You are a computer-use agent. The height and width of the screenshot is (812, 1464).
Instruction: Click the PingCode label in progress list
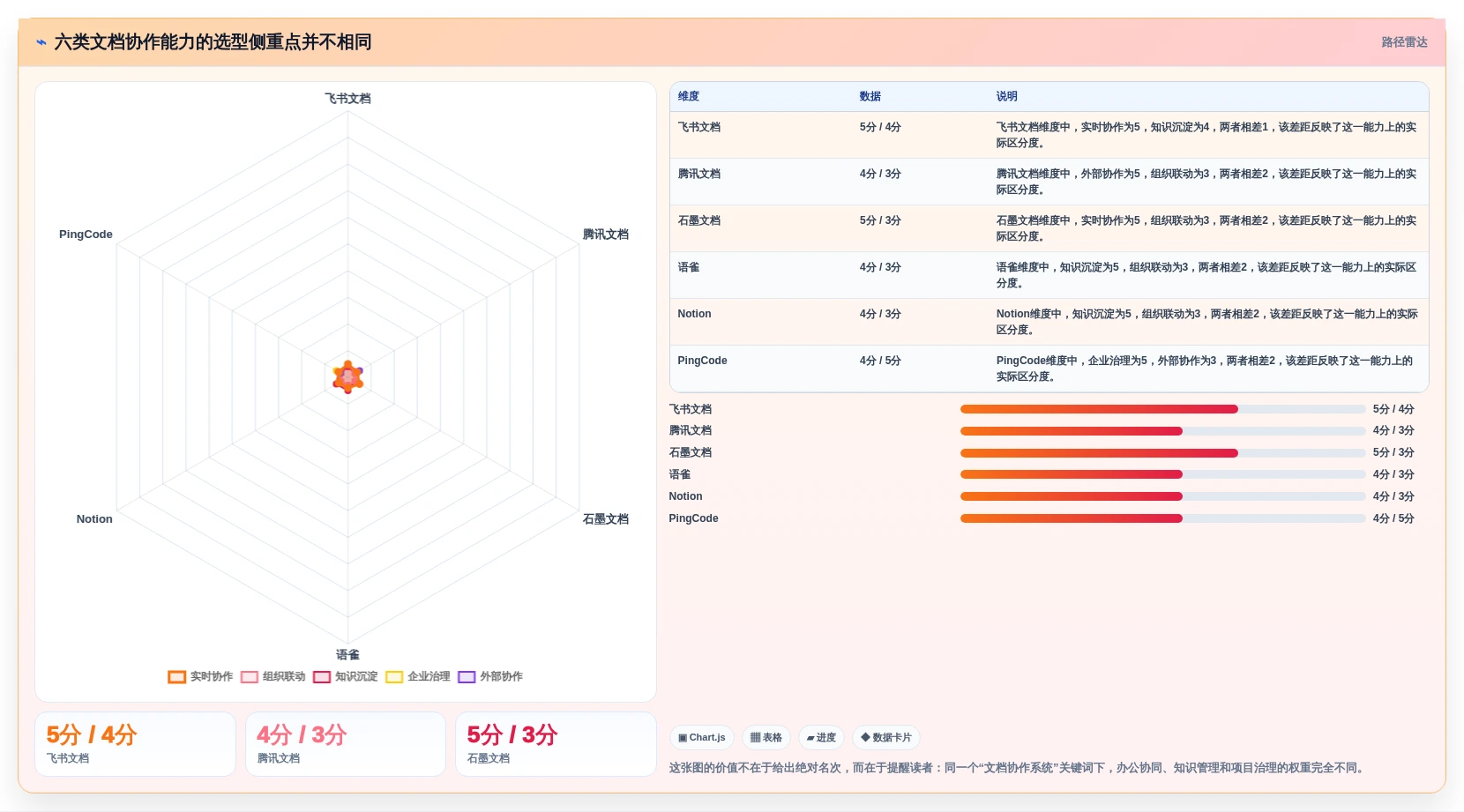coord(693,518)
